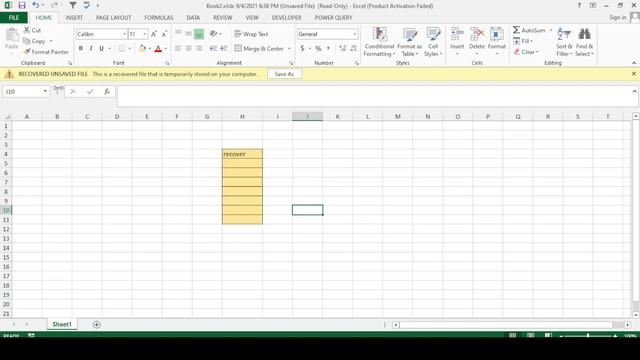Open Format as Table gallery
This screenshot has height=360, width=640.
[x=409, y=42]
